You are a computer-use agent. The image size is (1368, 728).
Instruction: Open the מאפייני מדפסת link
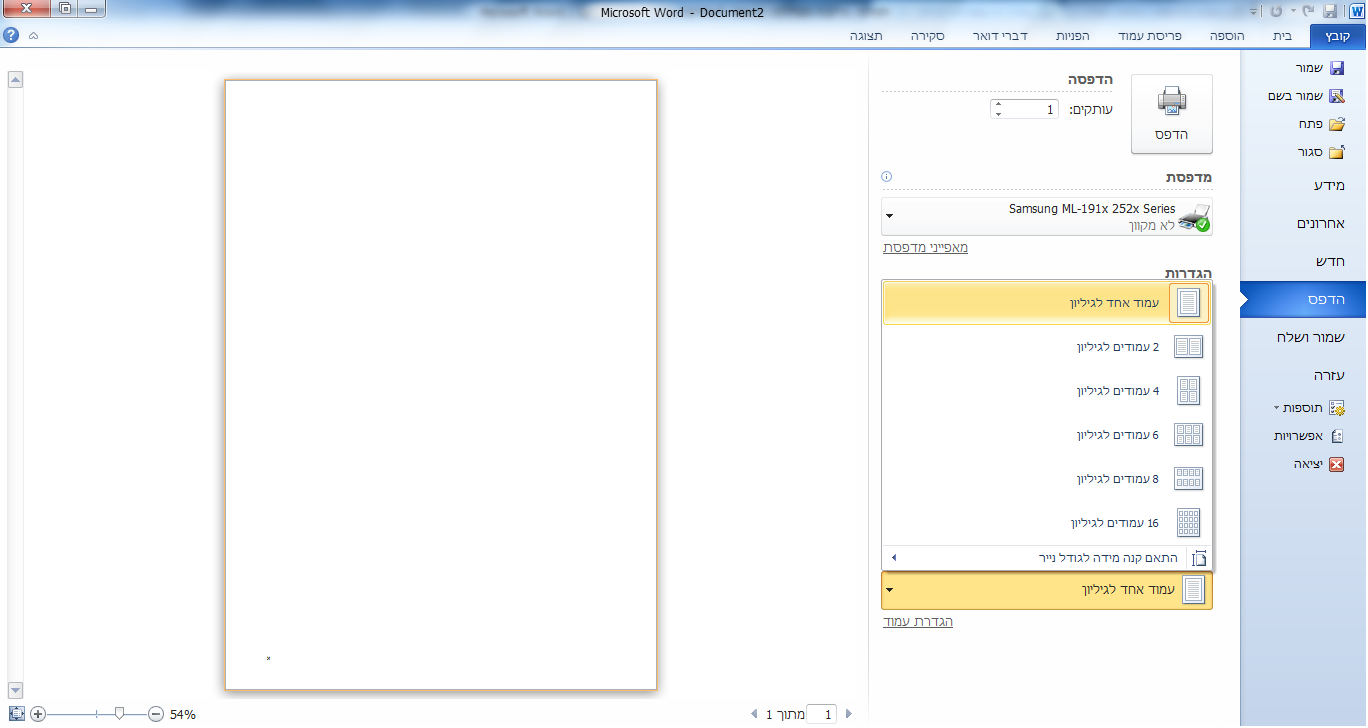coord(925,247)
